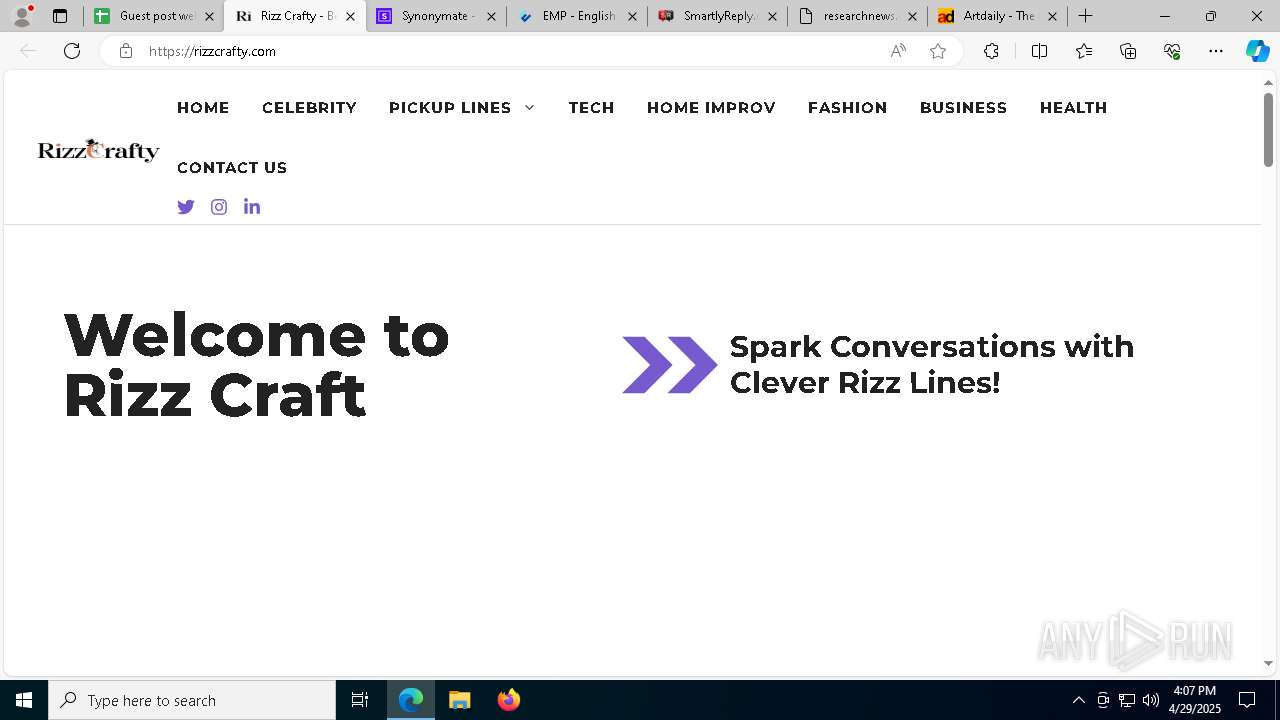Open volume control in tray
The height and width of the screenshot is (720, 1280).
[x=1151, y=700]
